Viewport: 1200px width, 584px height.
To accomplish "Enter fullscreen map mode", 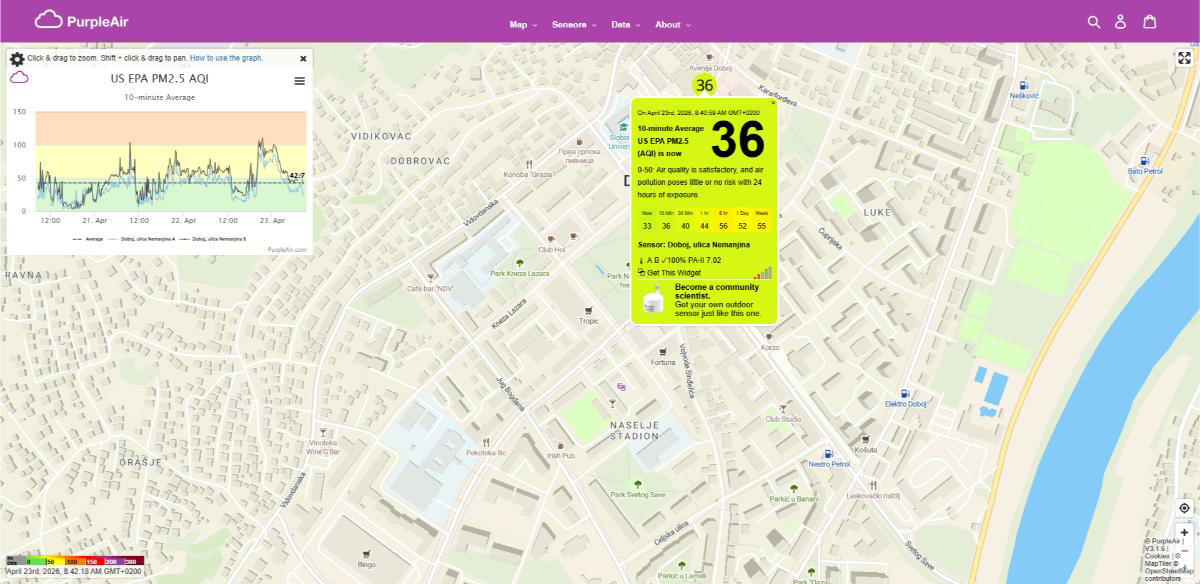I will click(x=1184, y=58).
